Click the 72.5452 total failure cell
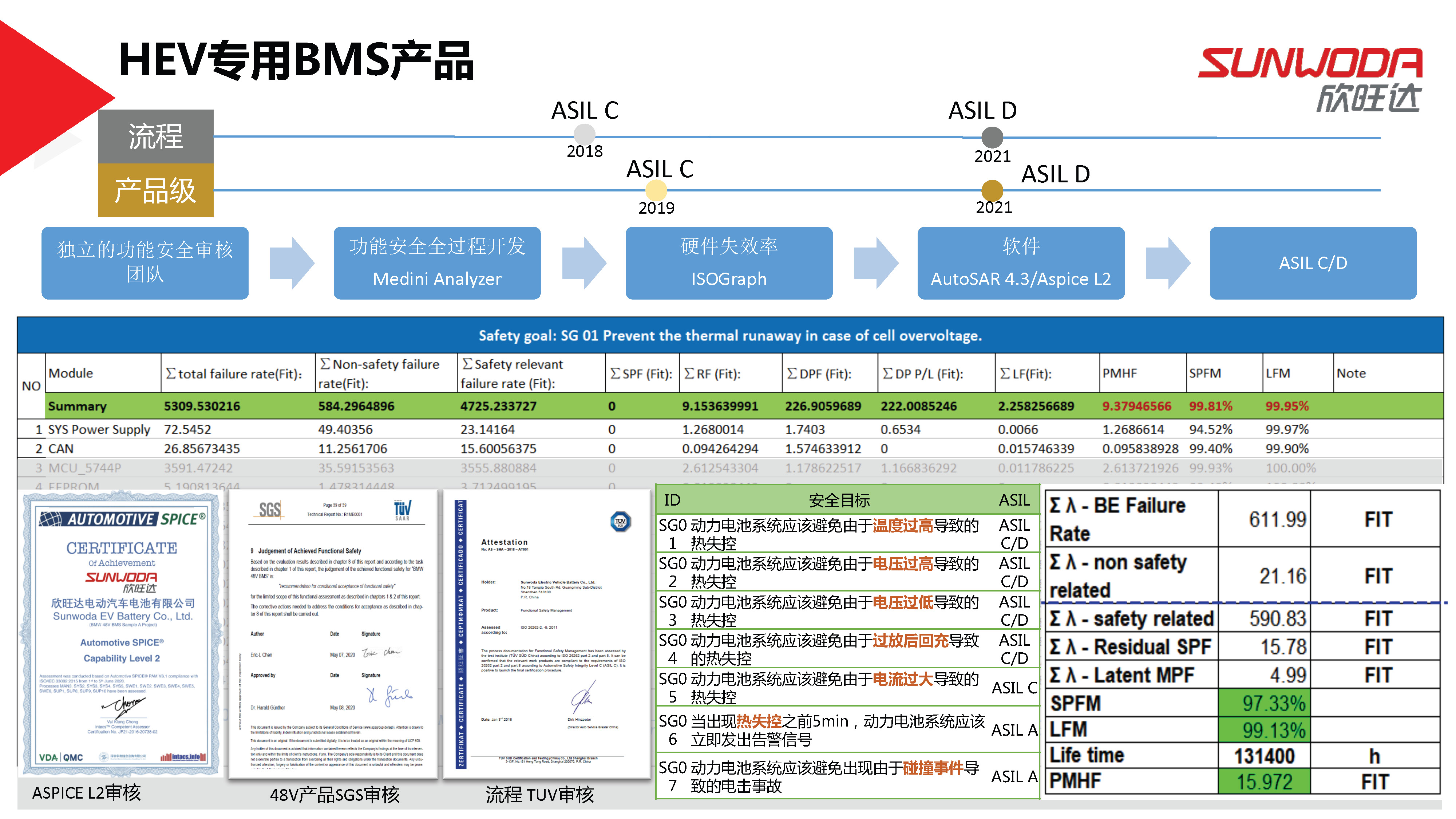 pos(187,429)
